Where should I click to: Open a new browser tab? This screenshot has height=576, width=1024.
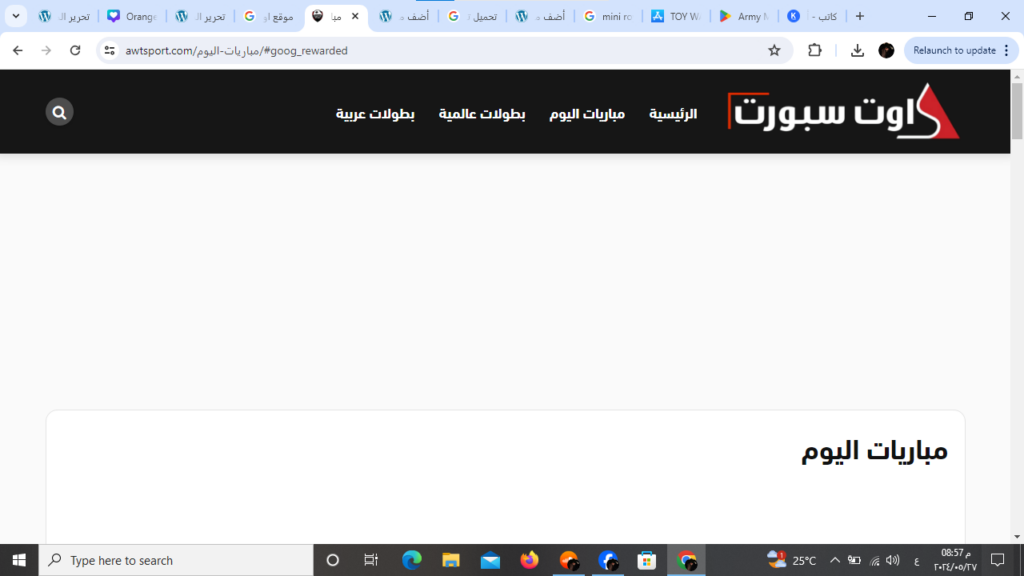[x=859, y=16]
